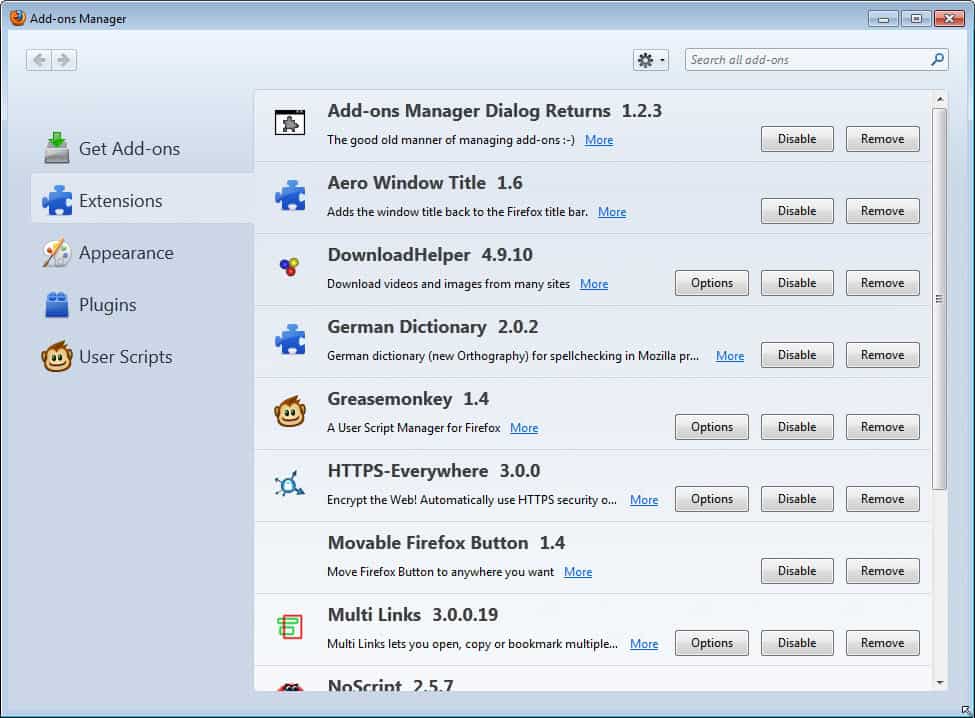This screenshot has height=718, width=975.
Task: Disable the Greasemonkey extension
Action: click(797, 427)
